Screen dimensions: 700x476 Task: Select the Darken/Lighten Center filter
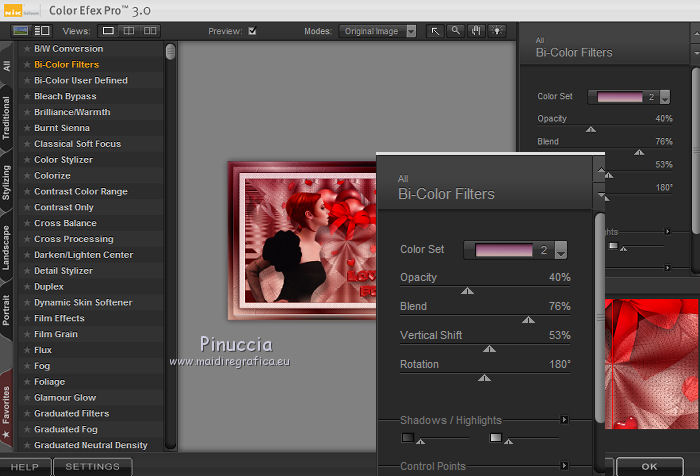pos(83,255)
